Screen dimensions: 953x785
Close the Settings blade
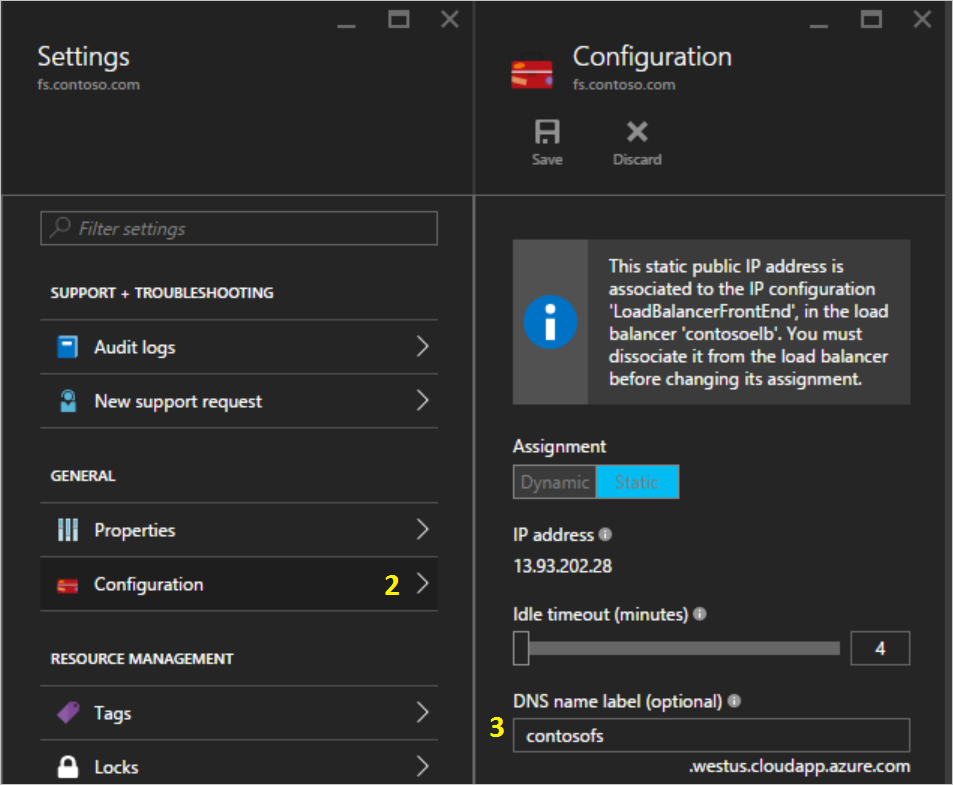point(450,19)
